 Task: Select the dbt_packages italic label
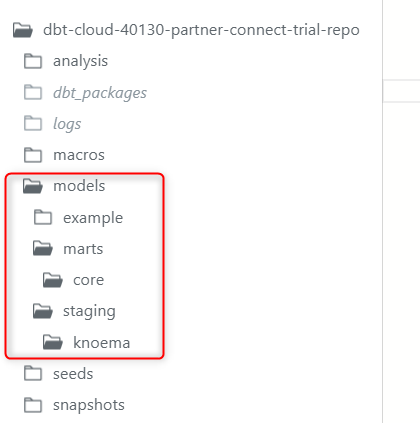point(100,93)
